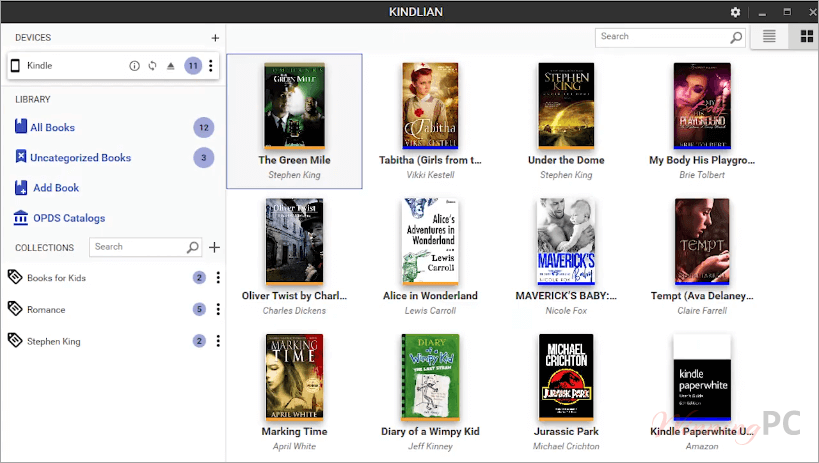This screenshot has width=819, height=463.
Task: Click the Stephen King tag icon
Action: click(15, 341)
